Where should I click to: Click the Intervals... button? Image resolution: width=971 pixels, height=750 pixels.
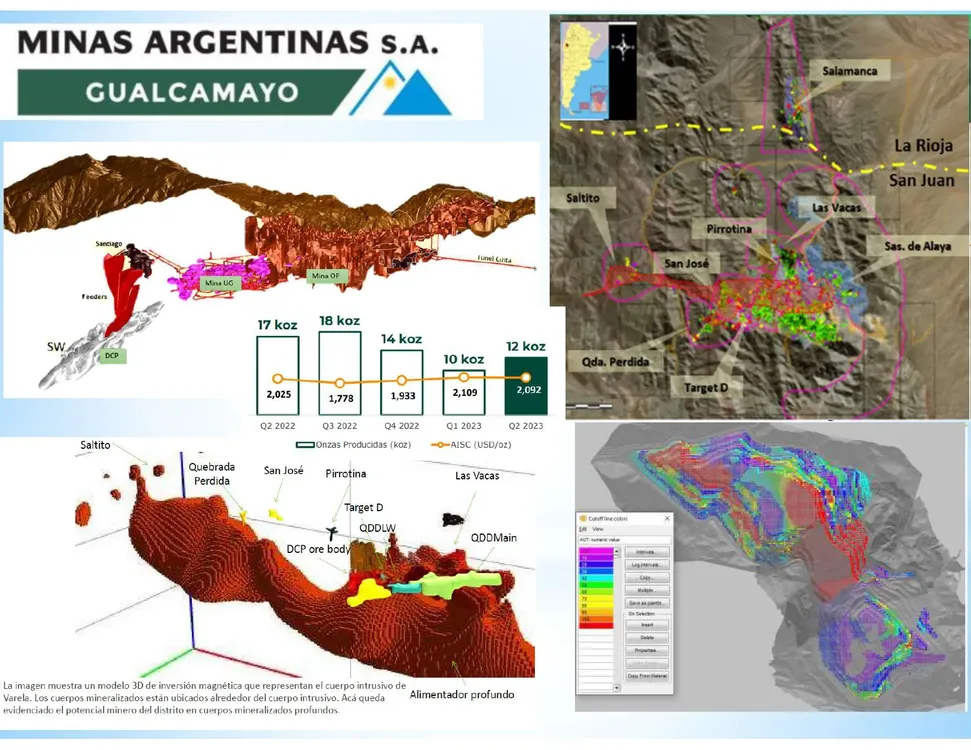click(646, 551)
